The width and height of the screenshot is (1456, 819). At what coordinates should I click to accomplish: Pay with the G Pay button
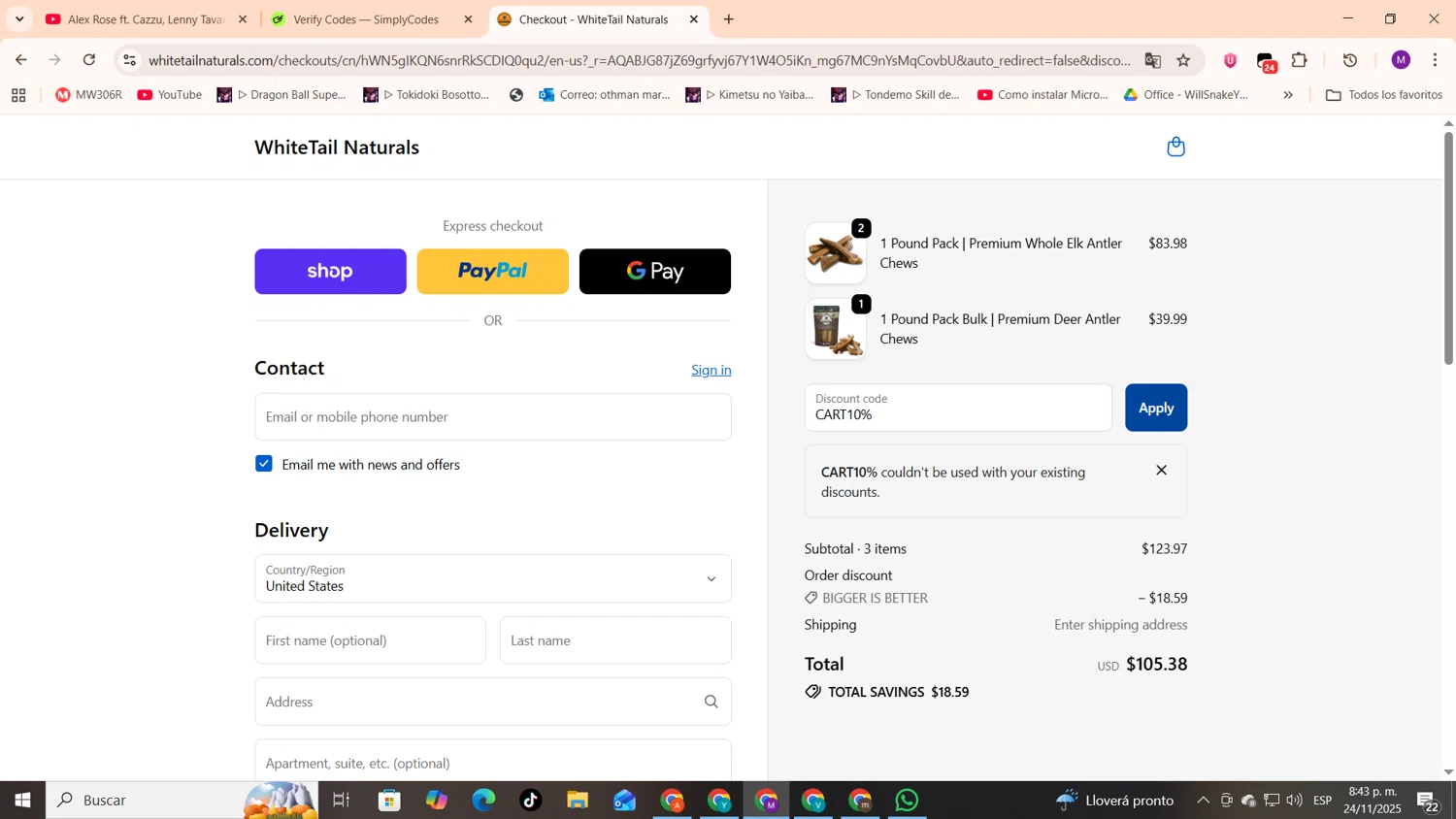point(655,272)
